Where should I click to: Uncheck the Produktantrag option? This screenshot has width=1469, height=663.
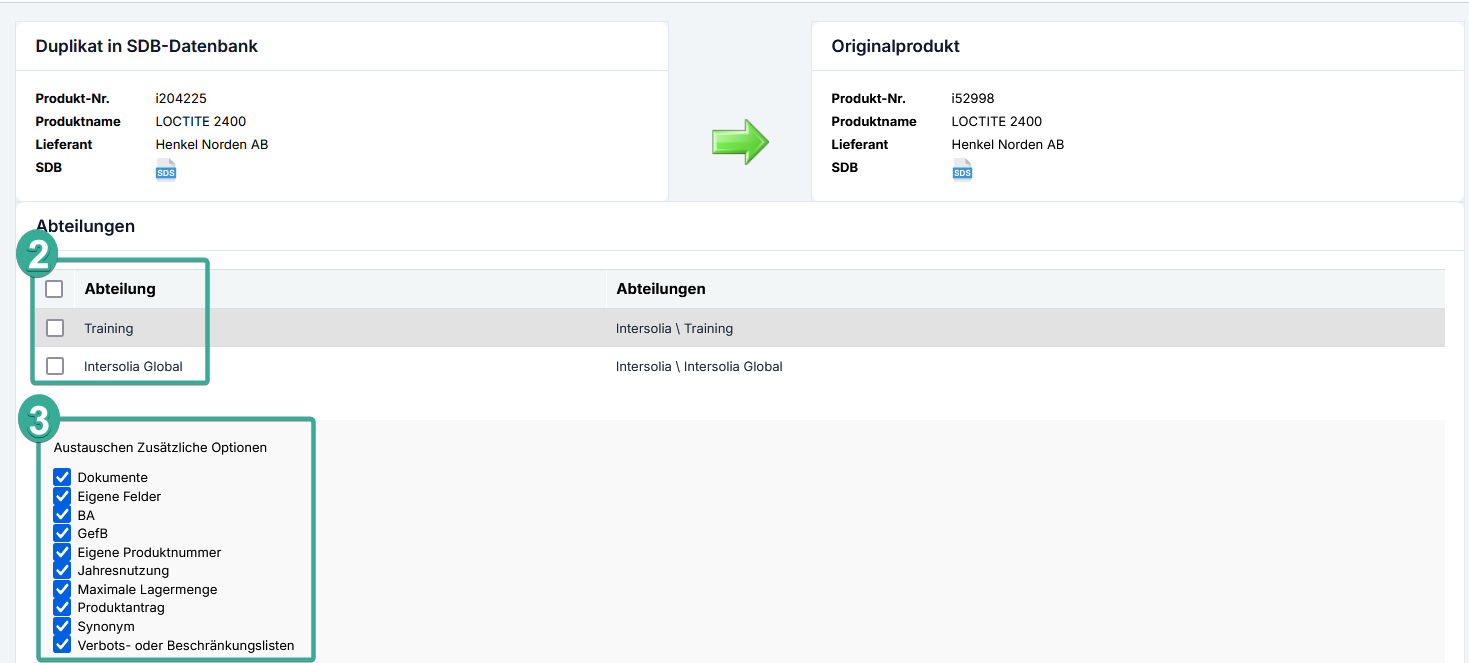pos(62,607)
